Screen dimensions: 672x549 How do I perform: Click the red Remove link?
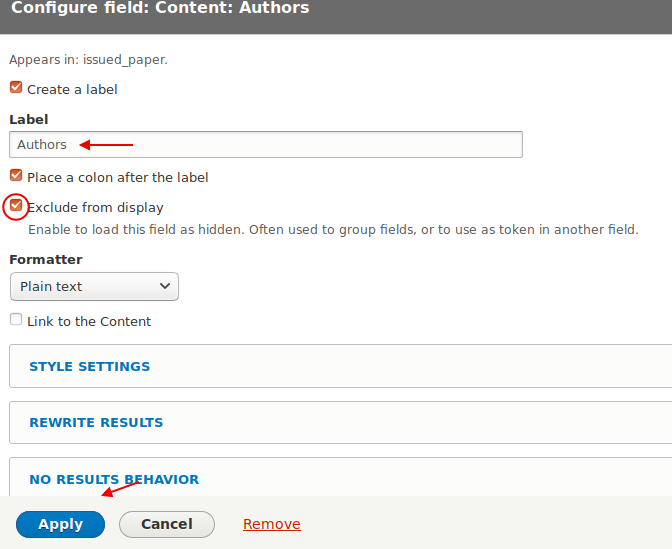pos(271,525)
